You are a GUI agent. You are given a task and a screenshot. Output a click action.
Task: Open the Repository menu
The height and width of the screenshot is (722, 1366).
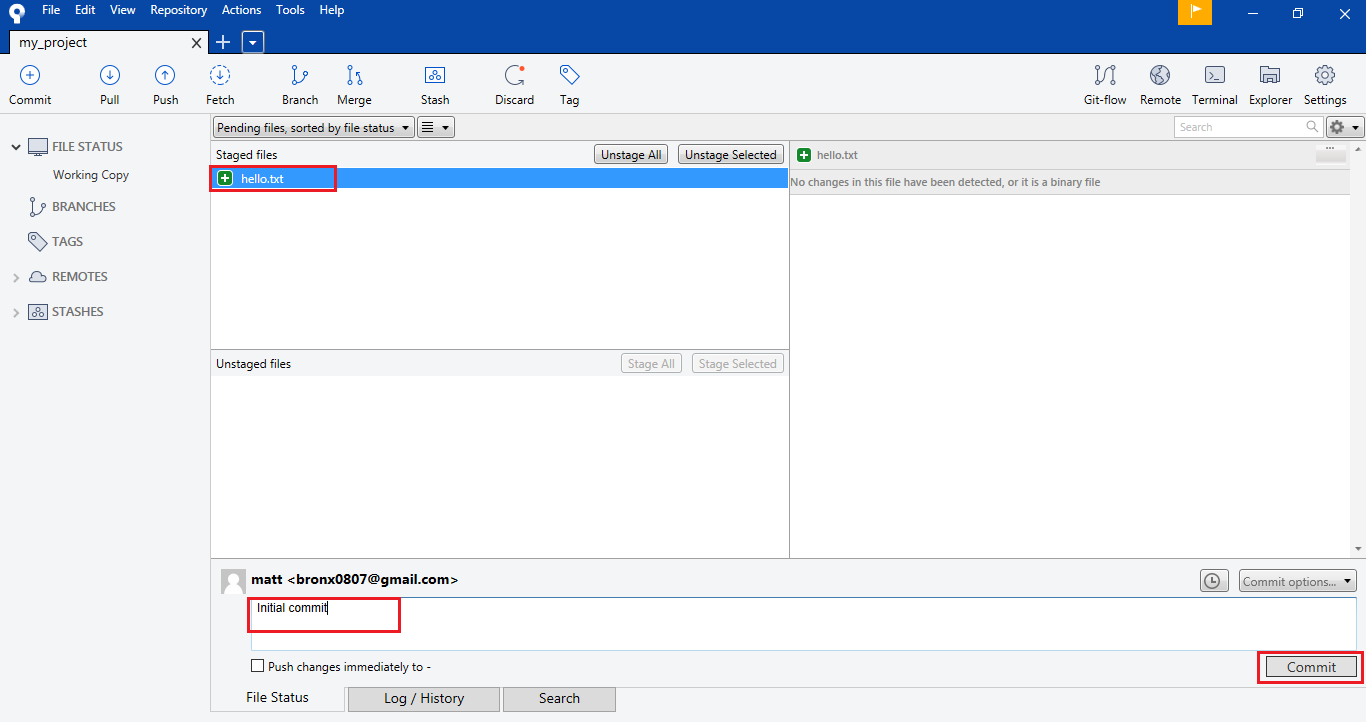pyautogui.click(x=178, y=10)
